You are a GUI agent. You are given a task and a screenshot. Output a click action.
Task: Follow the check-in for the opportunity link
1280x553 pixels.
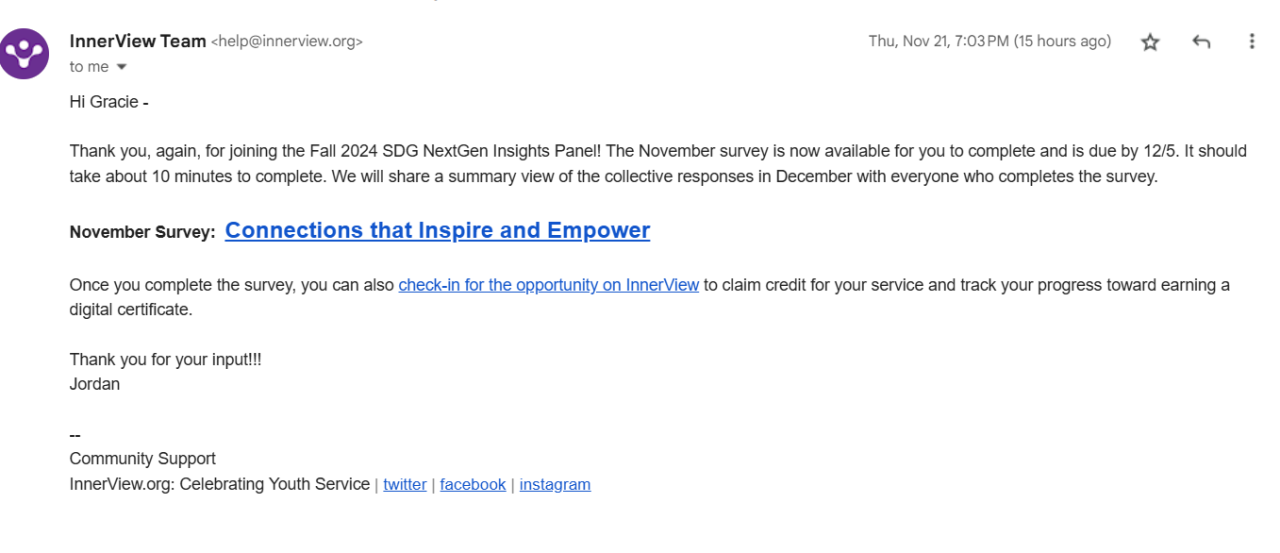coord(548,285)
